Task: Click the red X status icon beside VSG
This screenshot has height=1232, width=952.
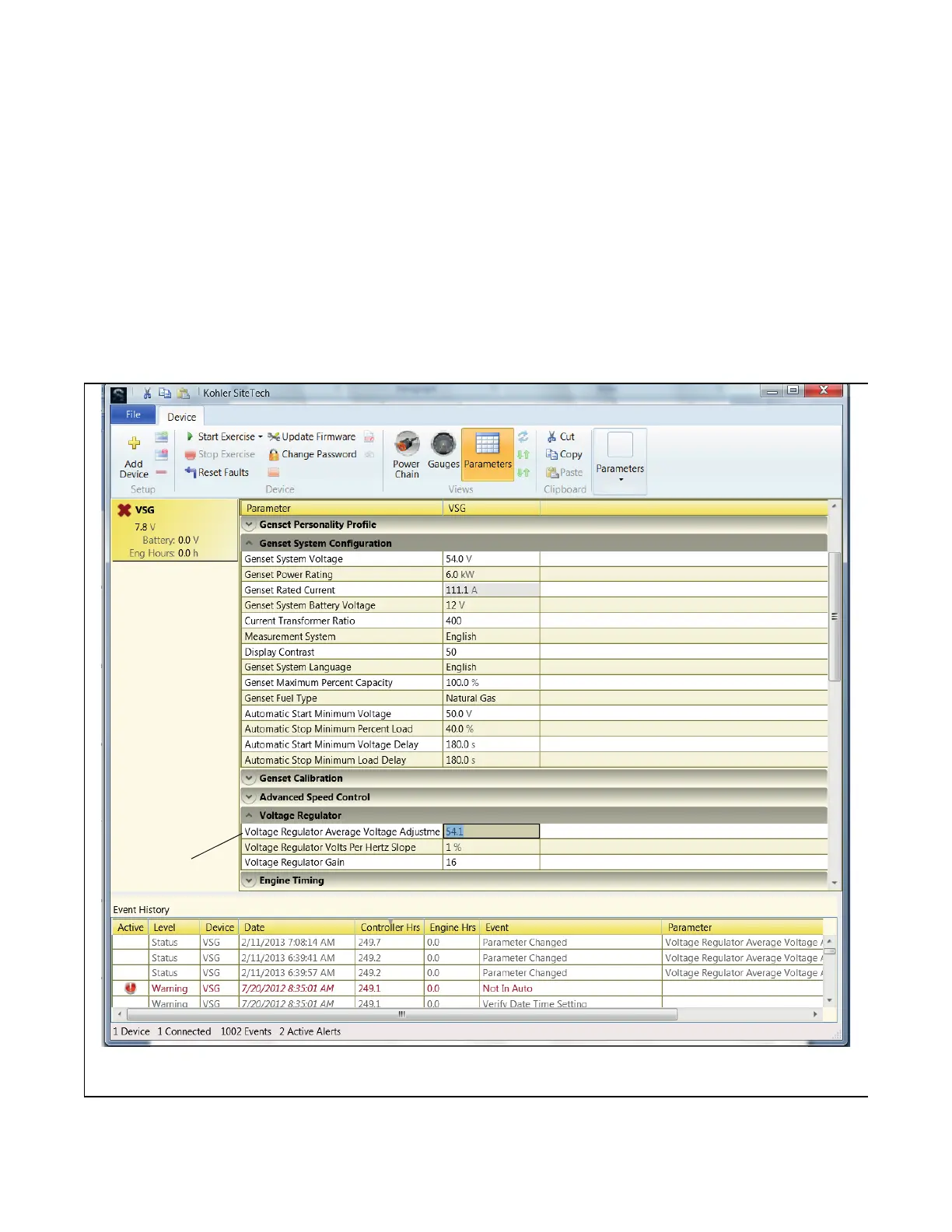Action: coord(124,510)
